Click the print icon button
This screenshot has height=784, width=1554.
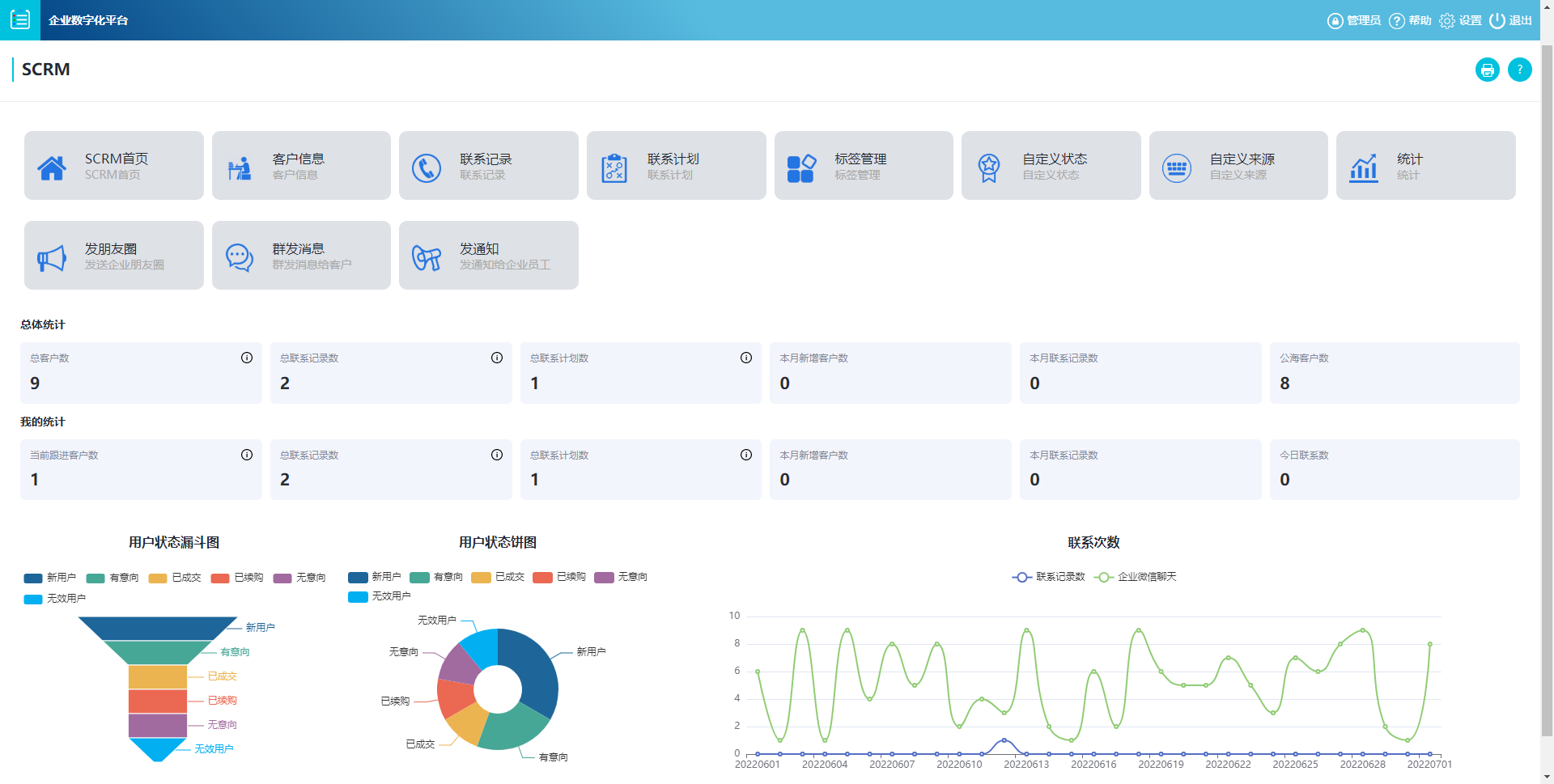pos(1488,70)
